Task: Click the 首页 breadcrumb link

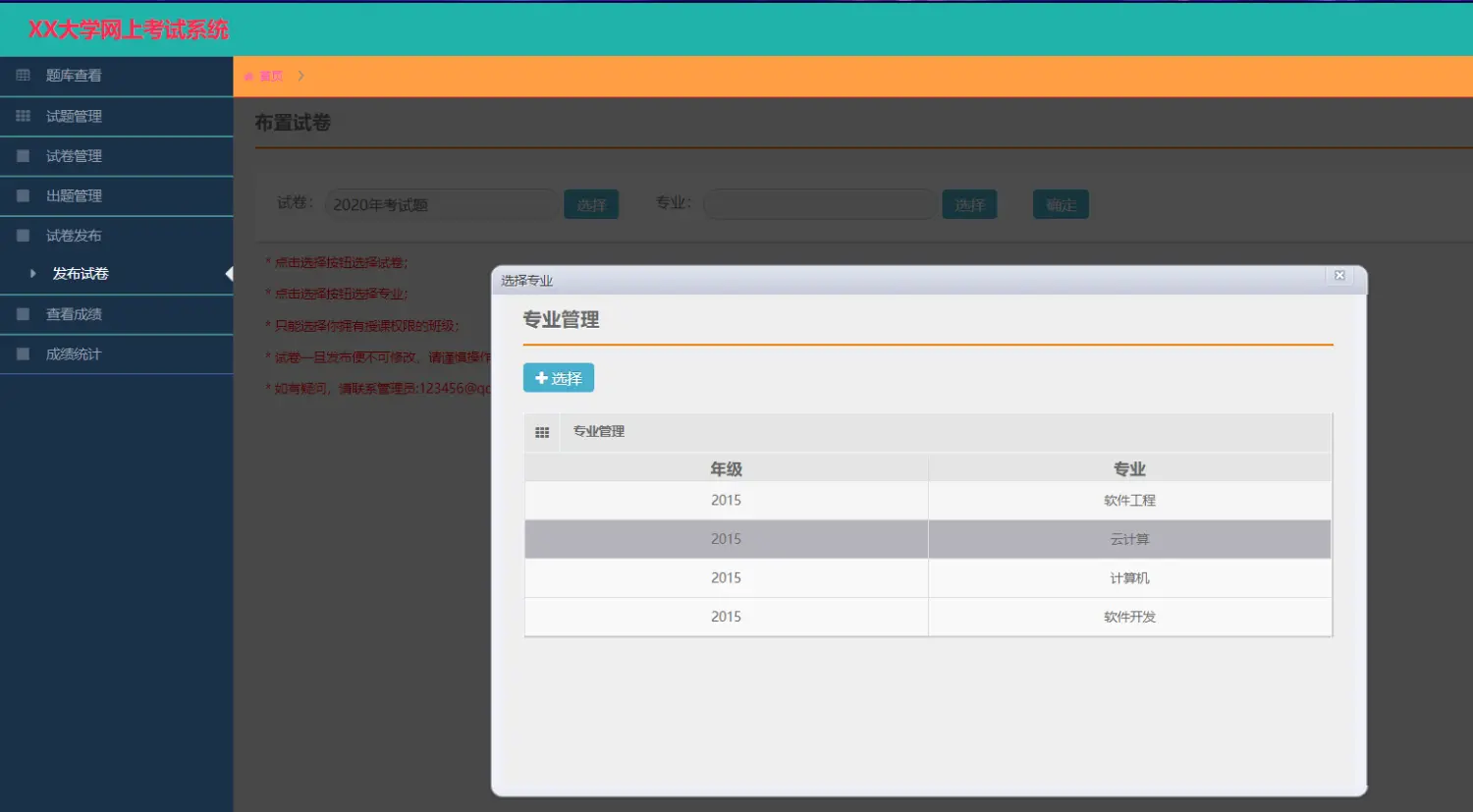Action: [x=271, y=77]
